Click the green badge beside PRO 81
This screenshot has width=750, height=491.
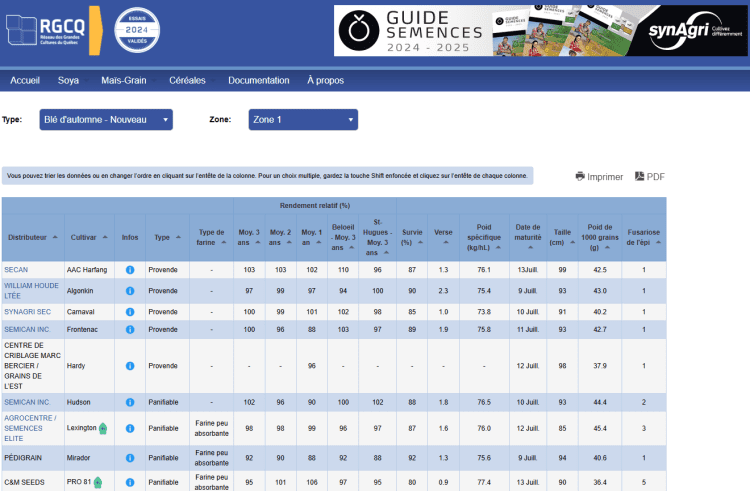pyautogui.click(x=98, y=482)
